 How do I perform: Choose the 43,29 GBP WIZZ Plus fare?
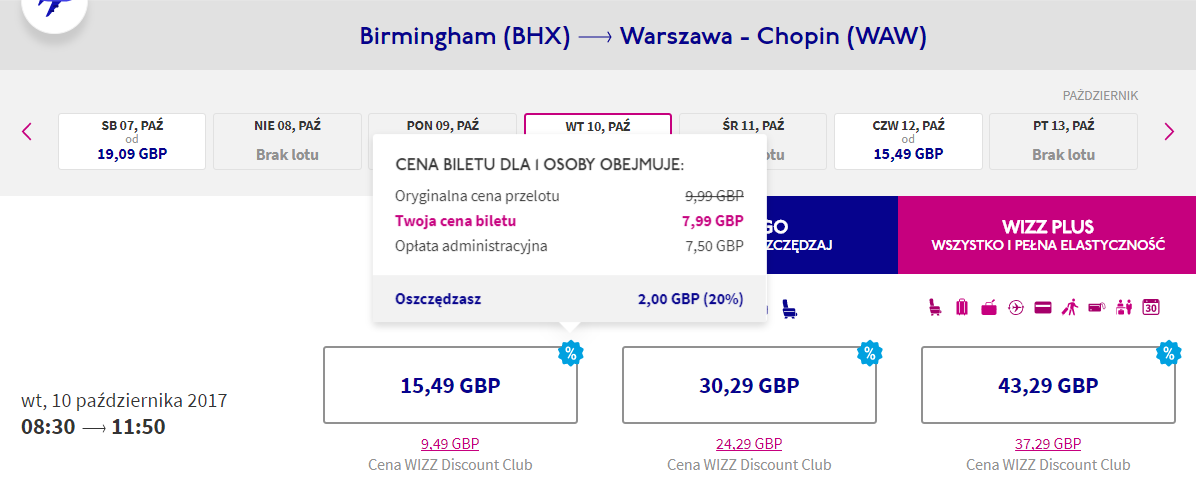pos(1048,385)
